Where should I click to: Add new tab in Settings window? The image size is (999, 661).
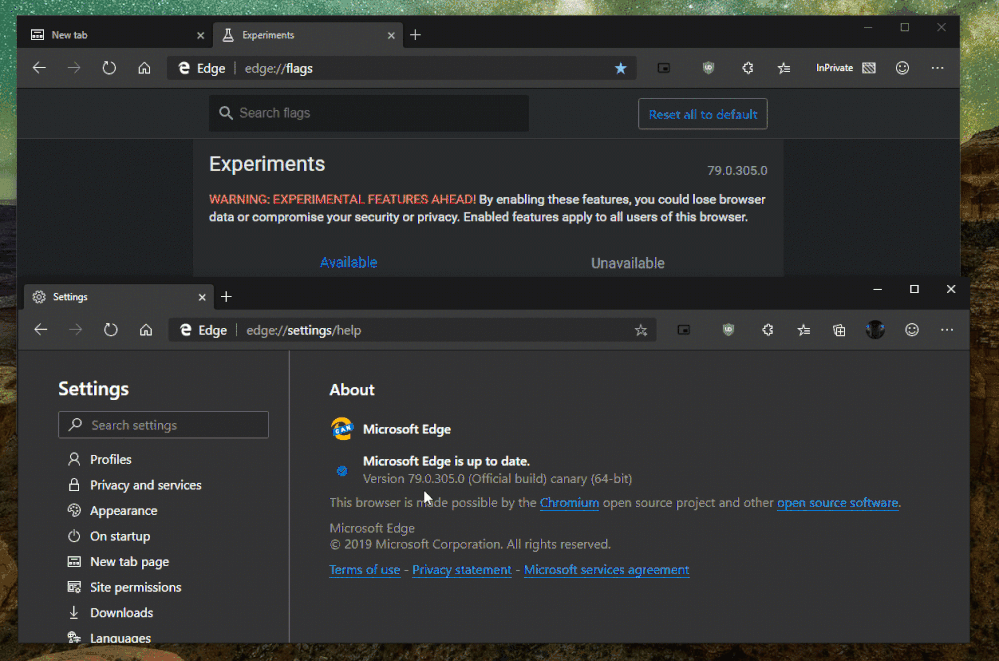(x=226, y=297)
